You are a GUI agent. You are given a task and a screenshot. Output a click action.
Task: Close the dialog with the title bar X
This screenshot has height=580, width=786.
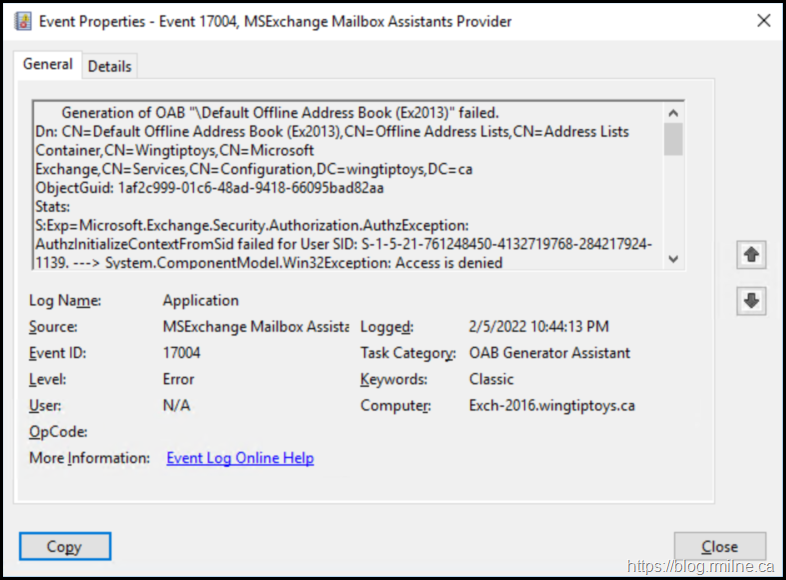point(763,20)
